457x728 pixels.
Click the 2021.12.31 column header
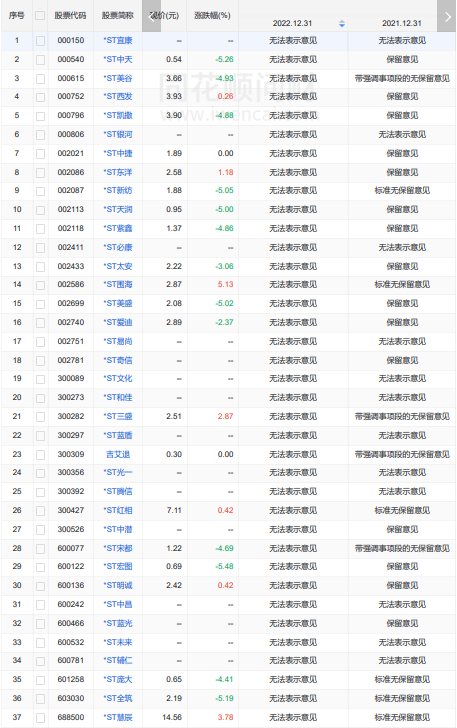[x=402, y=23]
